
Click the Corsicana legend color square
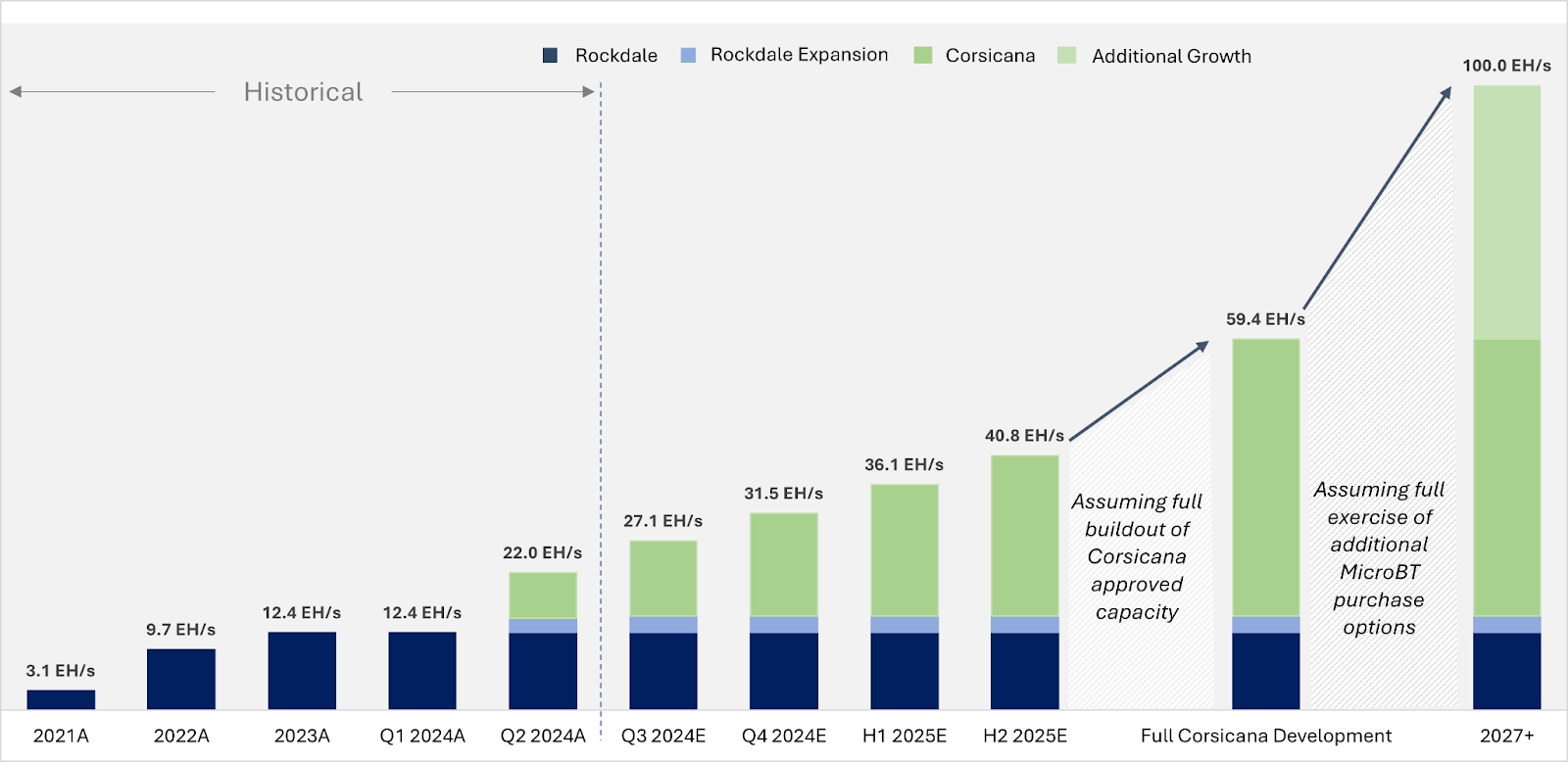[922, 56]
